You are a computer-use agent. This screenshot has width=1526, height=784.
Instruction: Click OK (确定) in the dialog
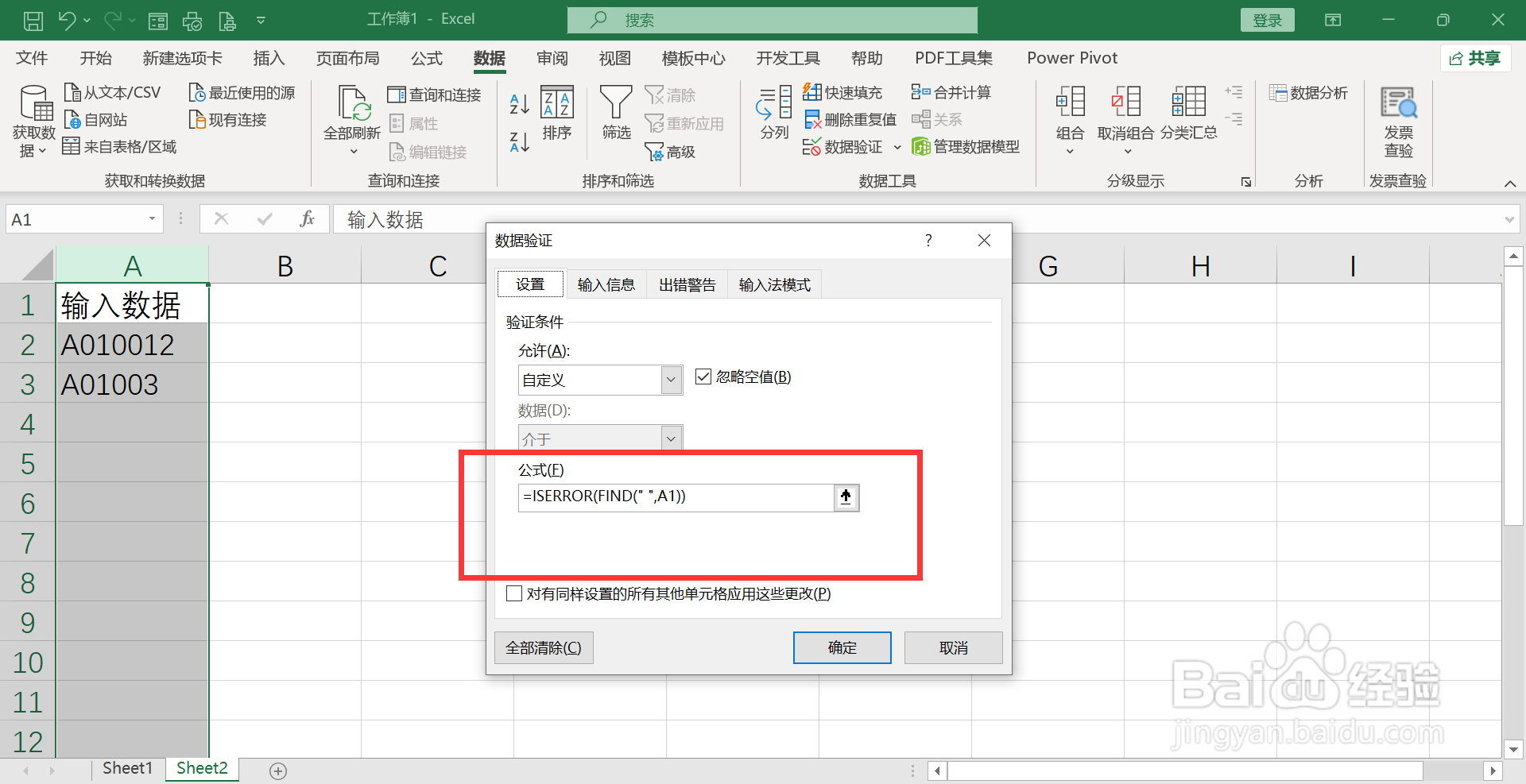842,647
